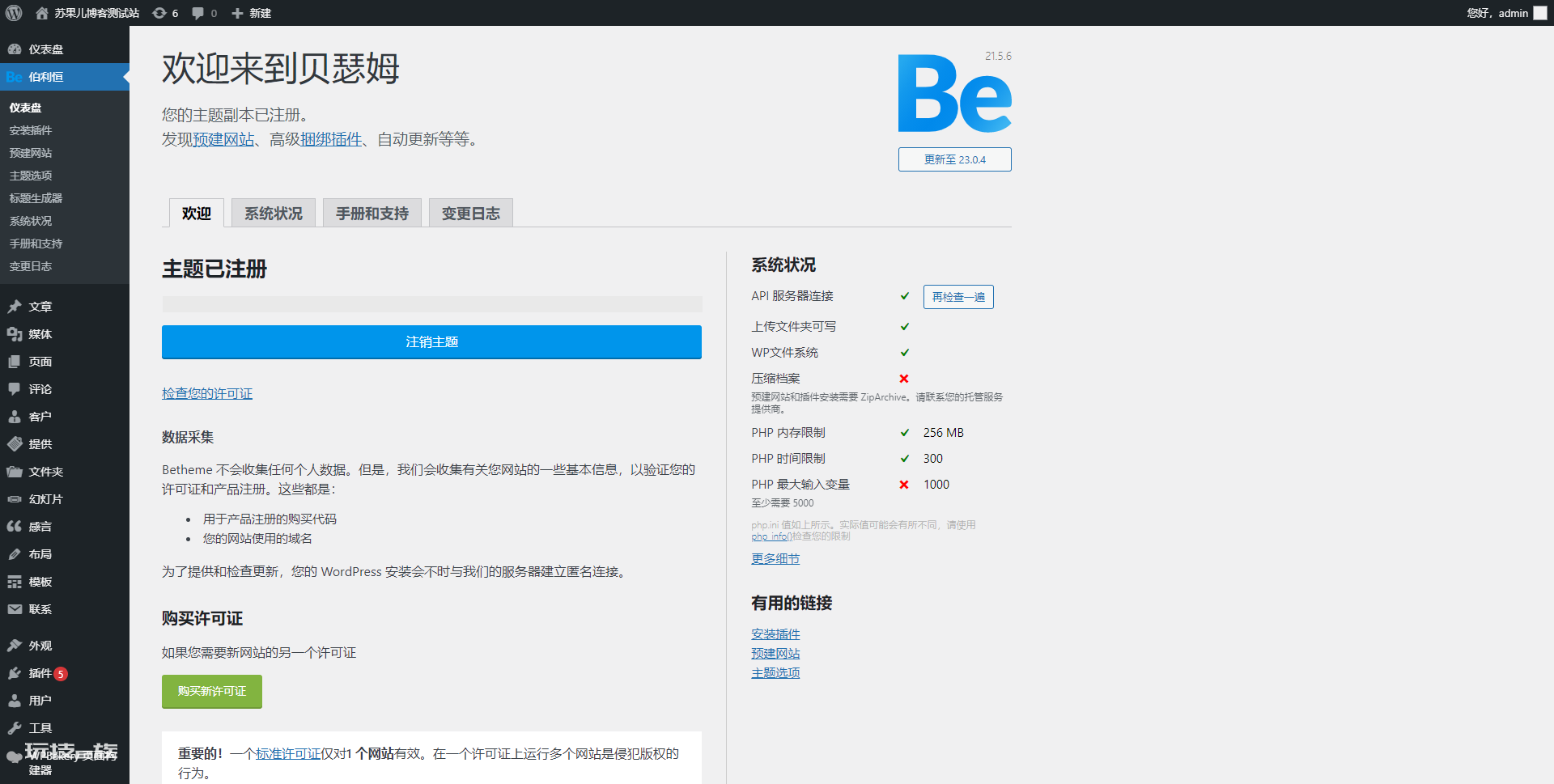Viewport: 1554px width, 784px height.
Task: Click the large Be theme logo
Action: pyautogui.click(x=954, y=93)
